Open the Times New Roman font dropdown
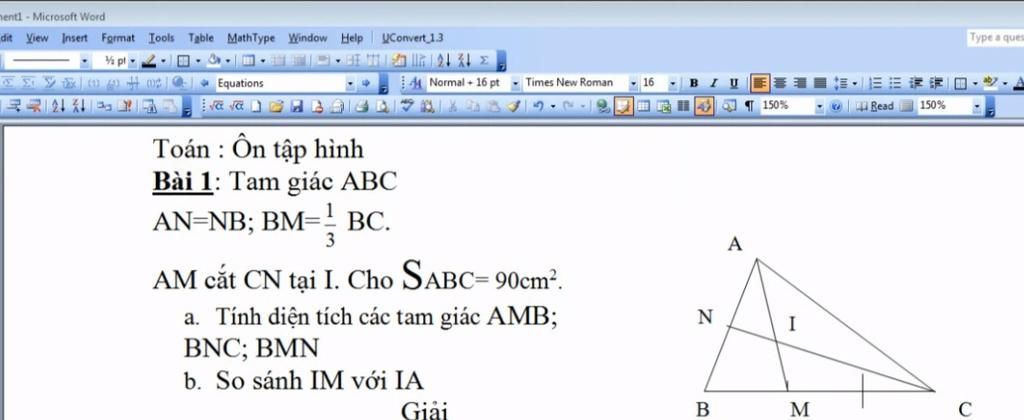The height and width of the screenshot is (420, 1024). [633, 83]
